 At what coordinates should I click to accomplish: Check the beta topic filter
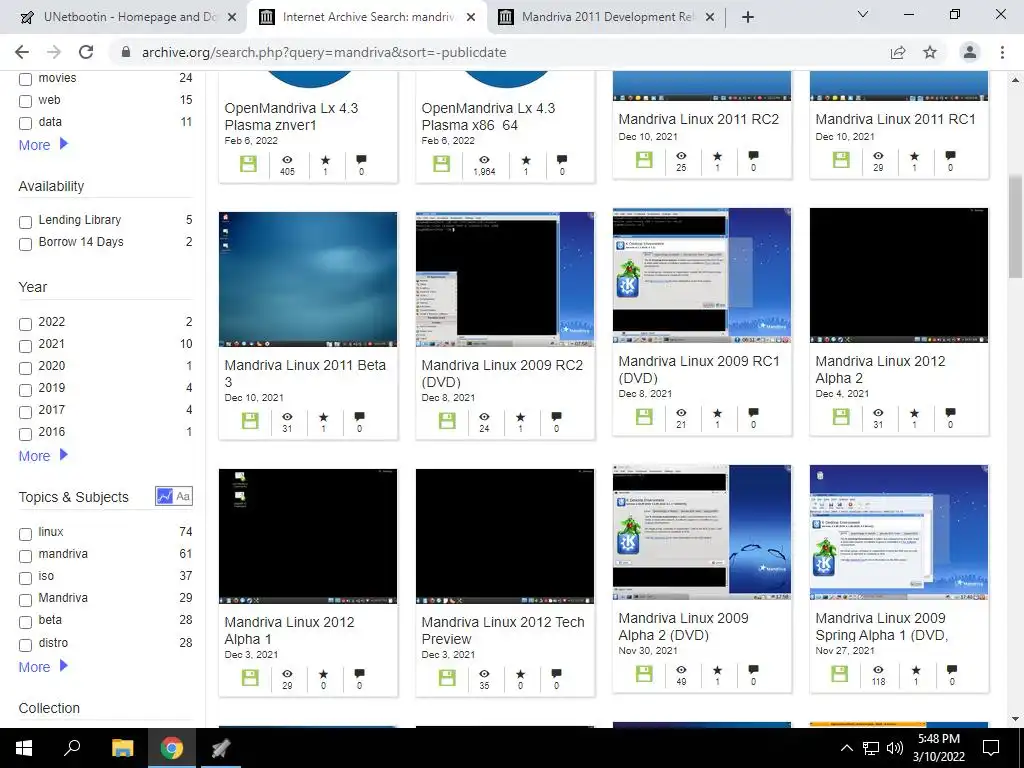[25, 622]
